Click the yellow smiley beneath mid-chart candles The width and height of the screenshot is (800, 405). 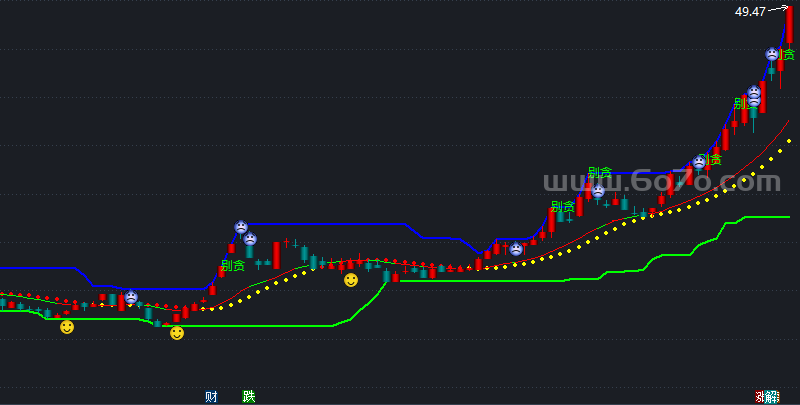point(351,280)
